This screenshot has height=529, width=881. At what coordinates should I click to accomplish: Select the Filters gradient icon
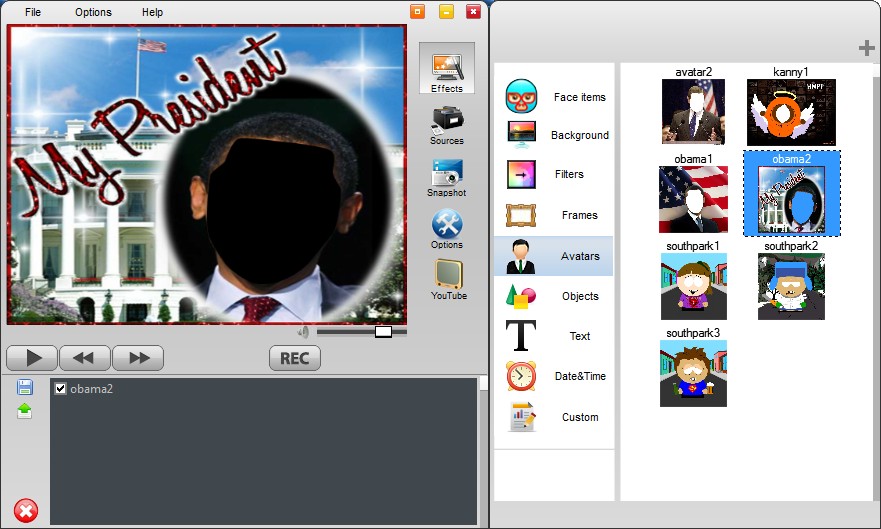521,174
